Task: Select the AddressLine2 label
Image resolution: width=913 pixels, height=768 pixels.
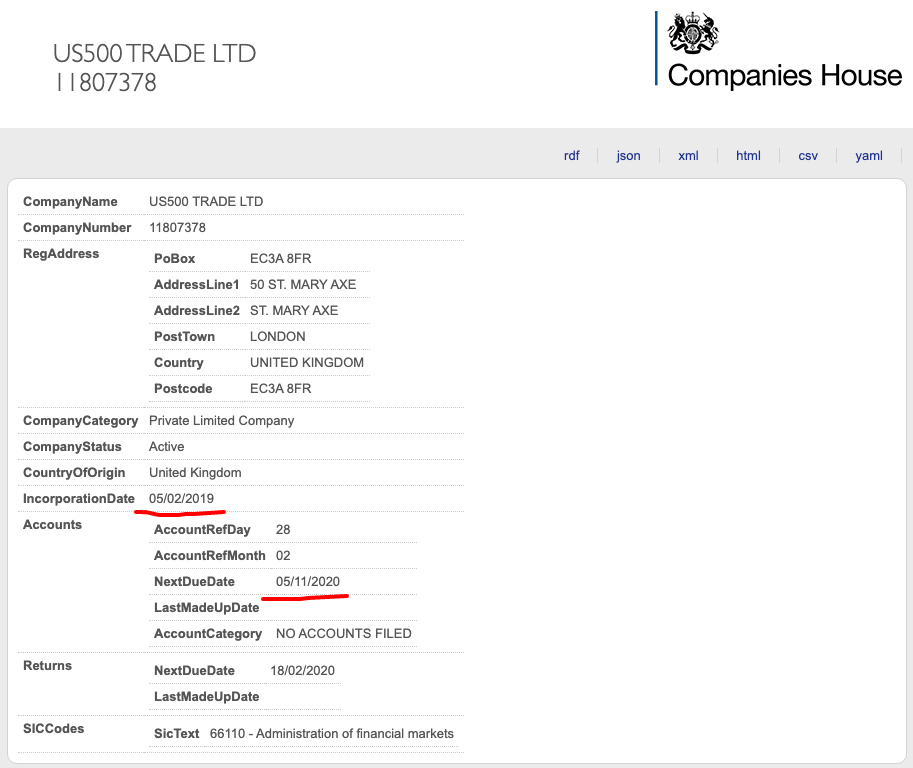Action: 196,311
